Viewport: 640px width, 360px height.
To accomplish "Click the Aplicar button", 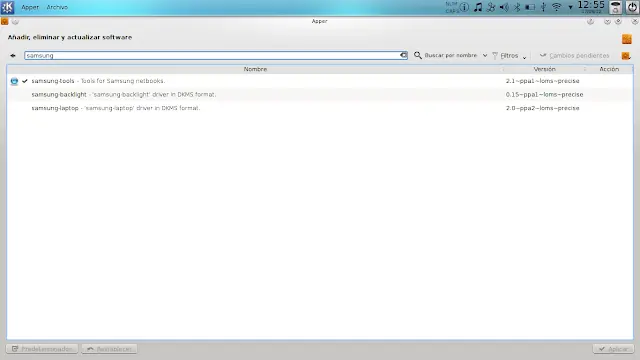I will click(x=613, y=349).
